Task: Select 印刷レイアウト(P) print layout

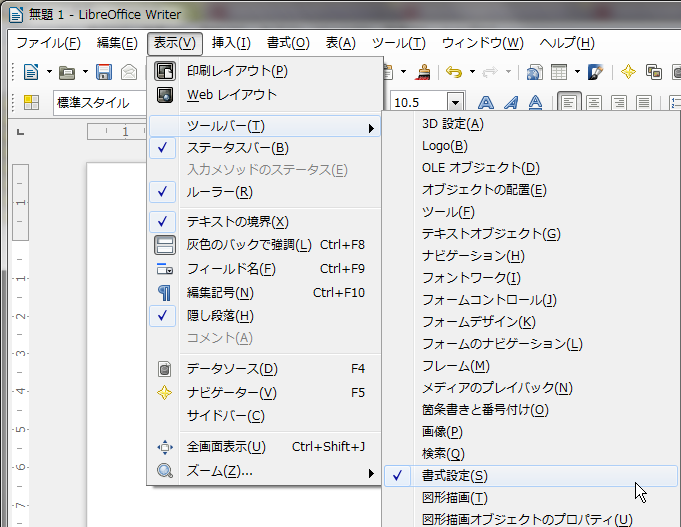Action: tap(265, 71)
